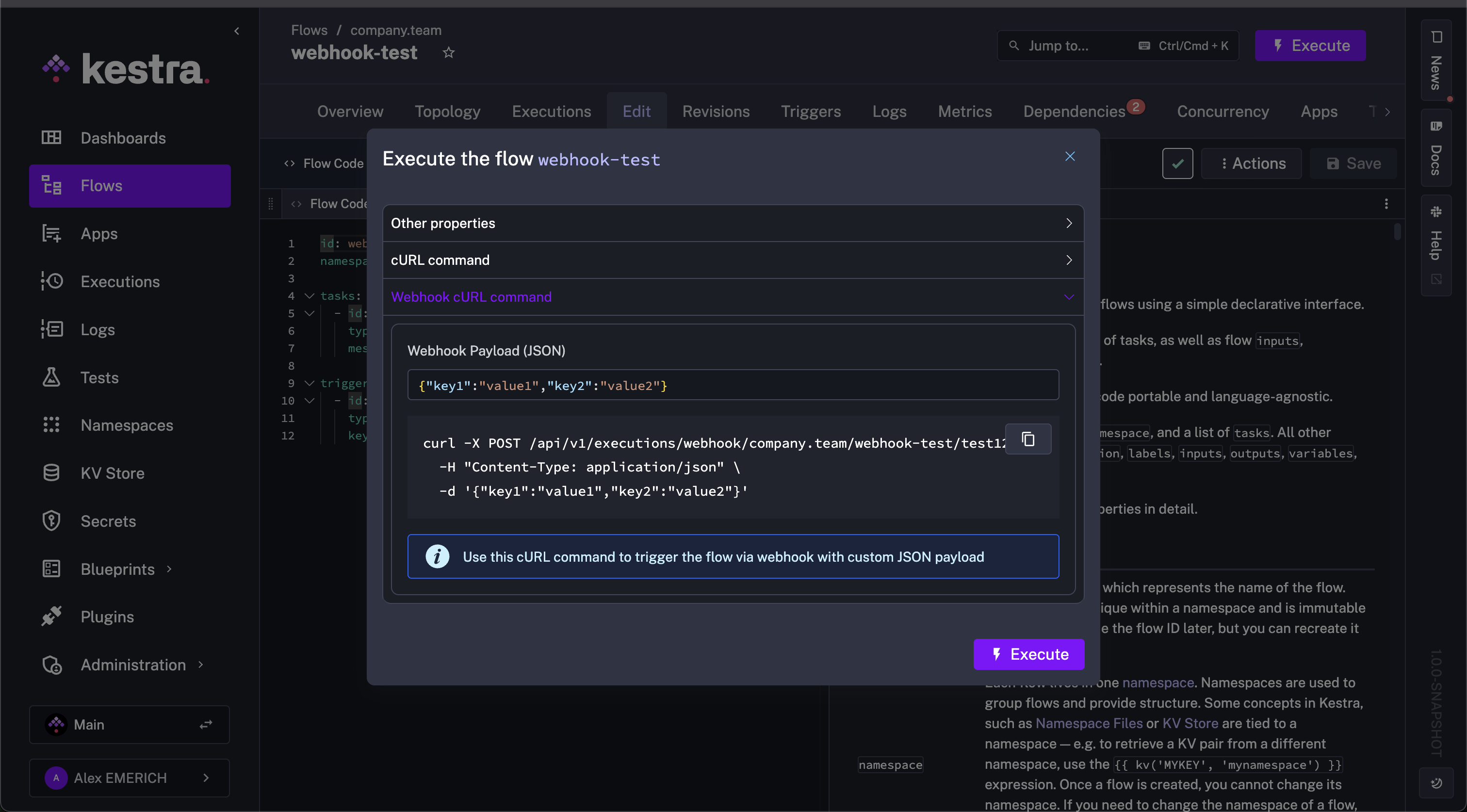Focus the Jump to search box

(1117, 46)
